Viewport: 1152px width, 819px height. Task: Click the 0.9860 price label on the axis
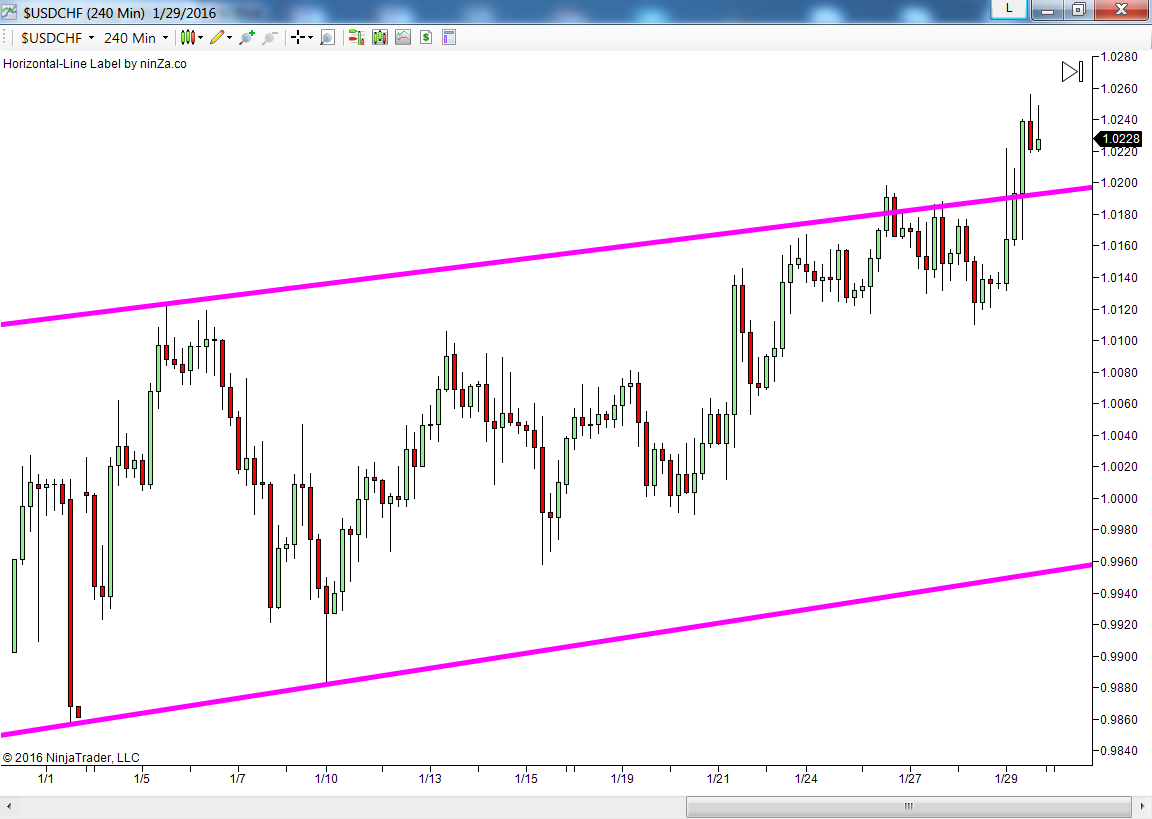pyautogui.click(x=1119, y=720)
